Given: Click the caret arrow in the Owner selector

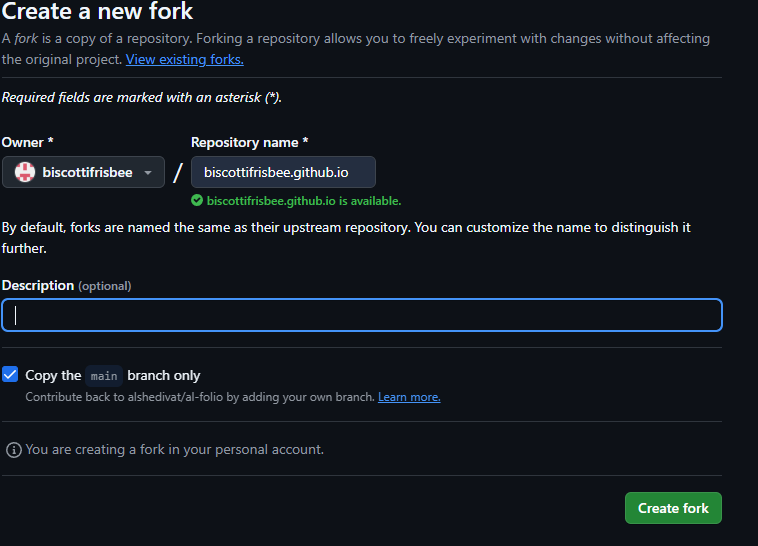Looking at the screenshot, I should click(148, 173).
